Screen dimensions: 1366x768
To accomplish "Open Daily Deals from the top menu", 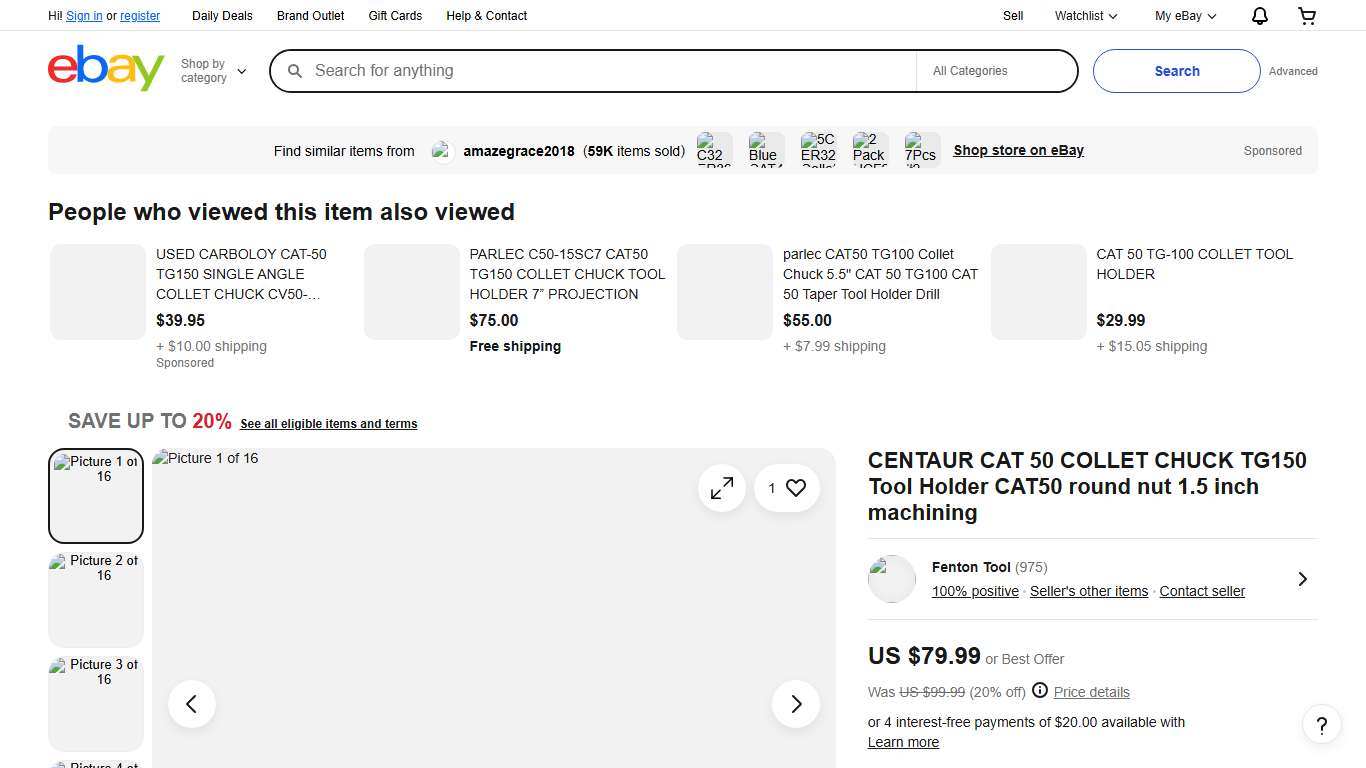I will (x=222, y=15).
